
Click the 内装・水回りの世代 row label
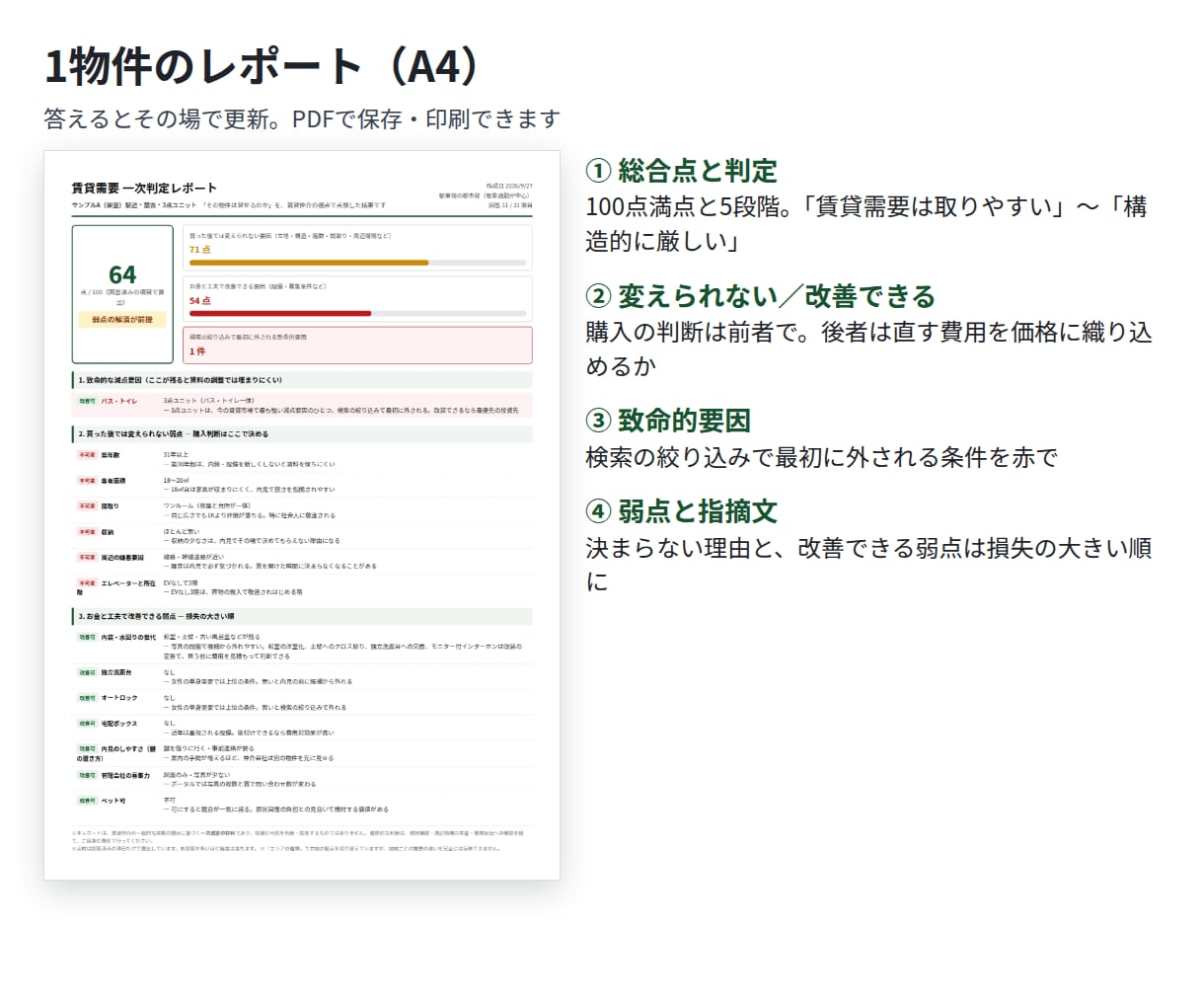point(128,638)
